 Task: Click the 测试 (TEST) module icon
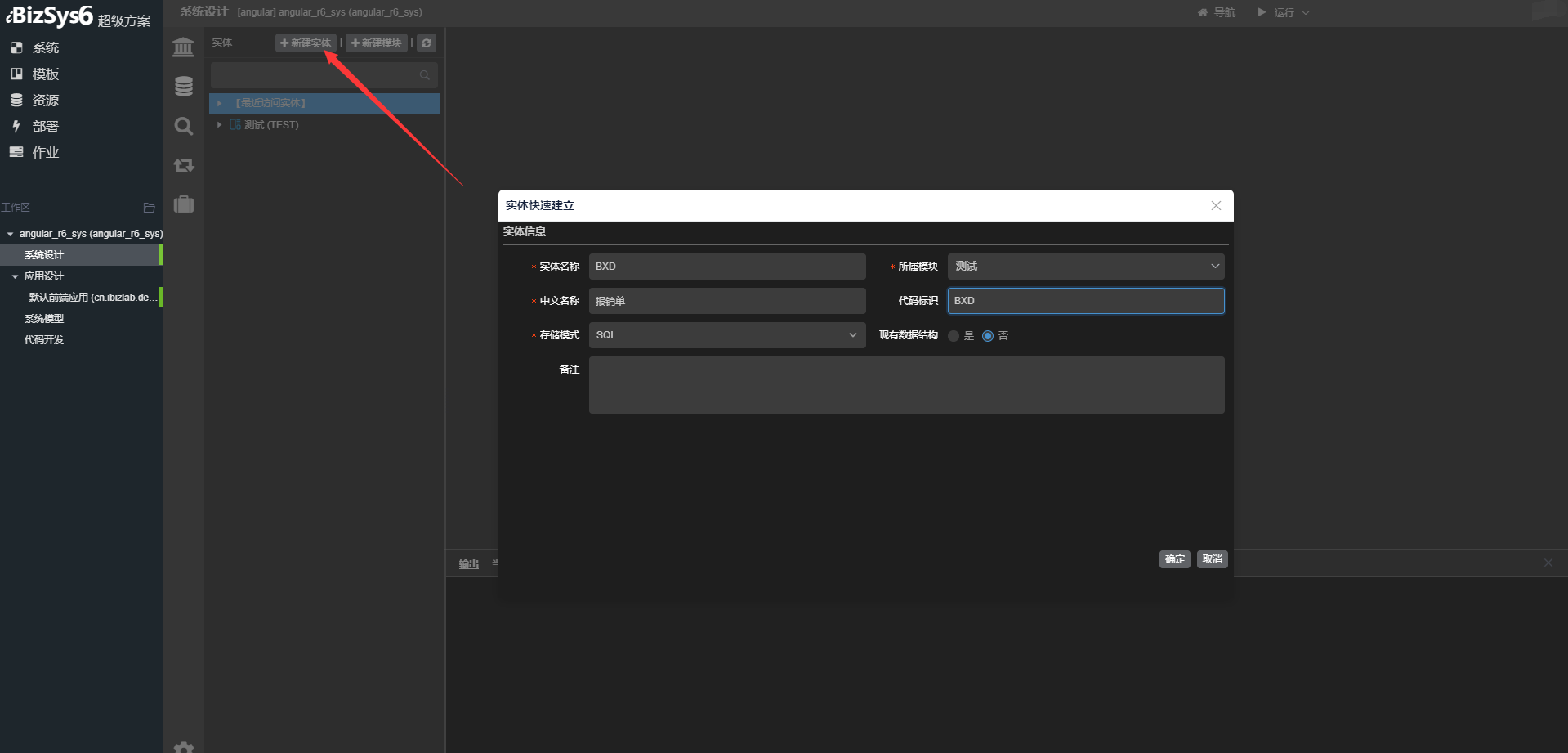click(235, 125)
